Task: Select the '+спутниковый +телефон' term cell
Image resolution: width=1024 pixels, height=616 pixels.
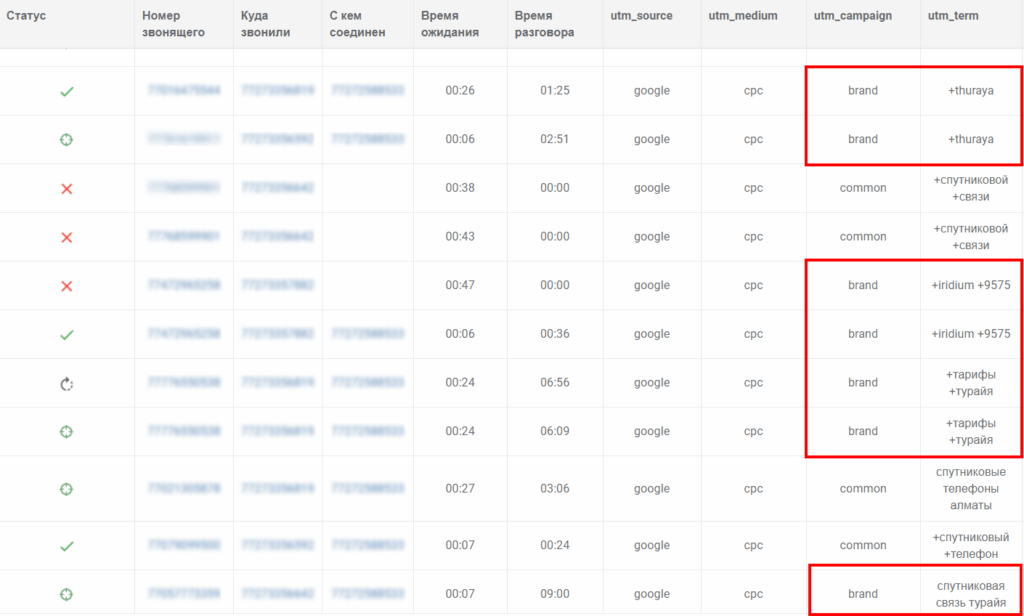Action: [x=969, y=546]
